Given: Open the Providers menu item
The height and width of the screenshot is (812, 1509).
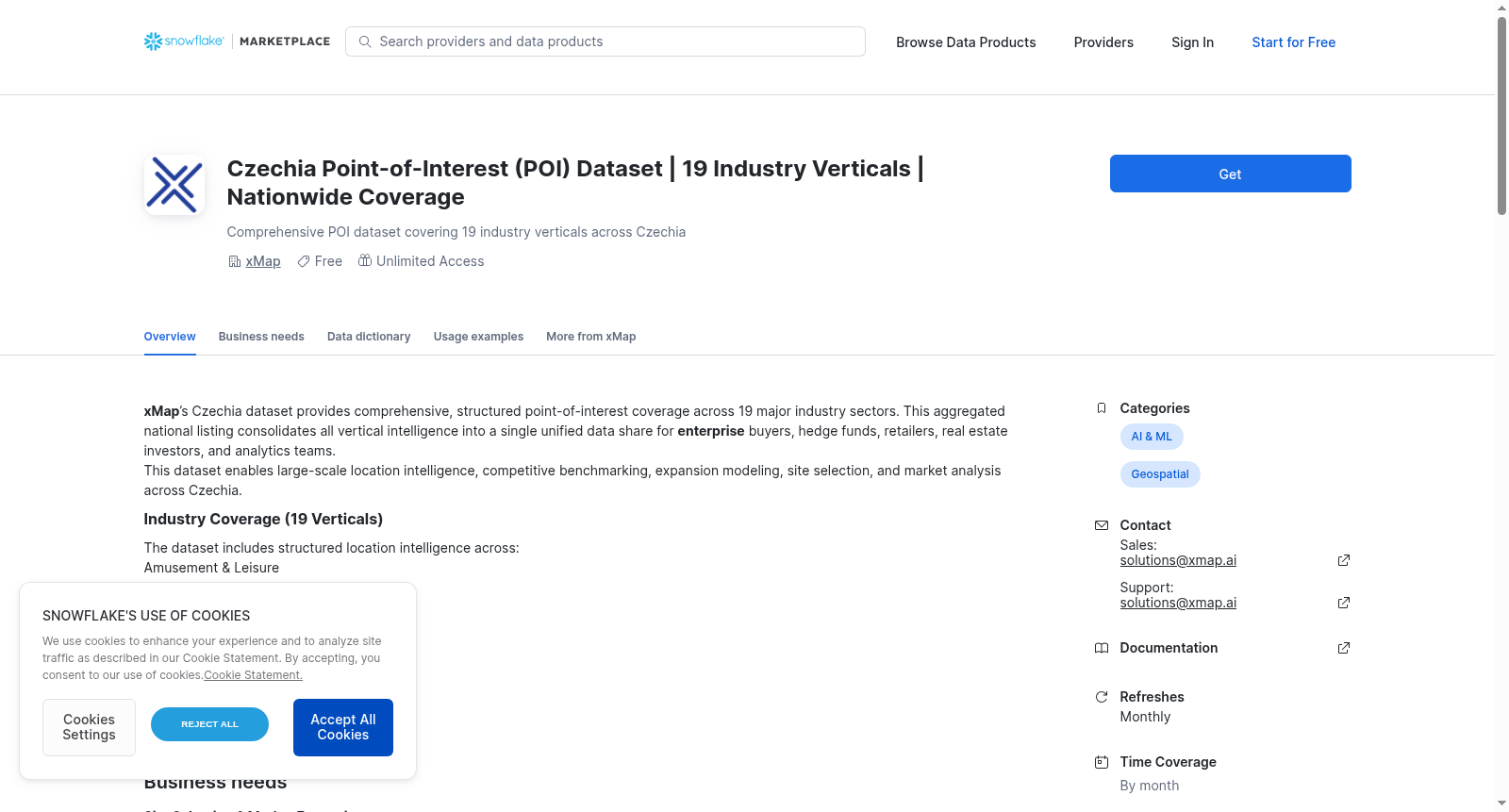Looking at the screenshot, I should [1103, 42].
